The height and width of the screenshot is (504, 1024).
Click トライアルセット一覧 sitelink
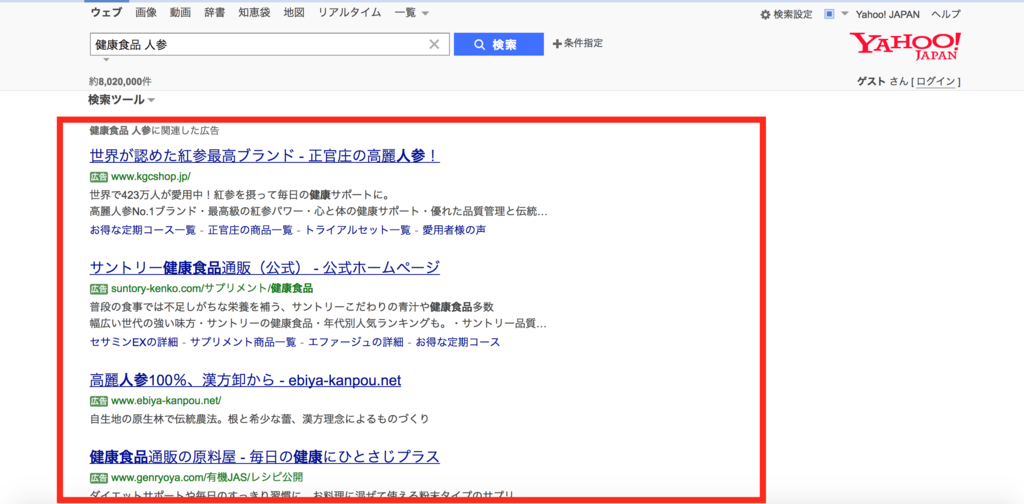(358, 230)
